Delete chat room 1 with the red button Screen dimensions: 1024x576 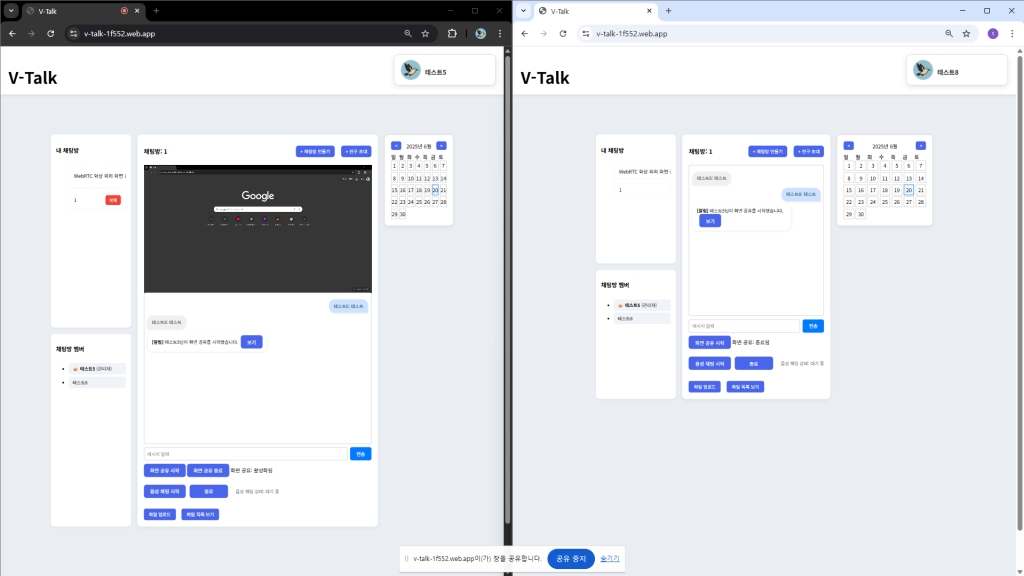point(113,200)
